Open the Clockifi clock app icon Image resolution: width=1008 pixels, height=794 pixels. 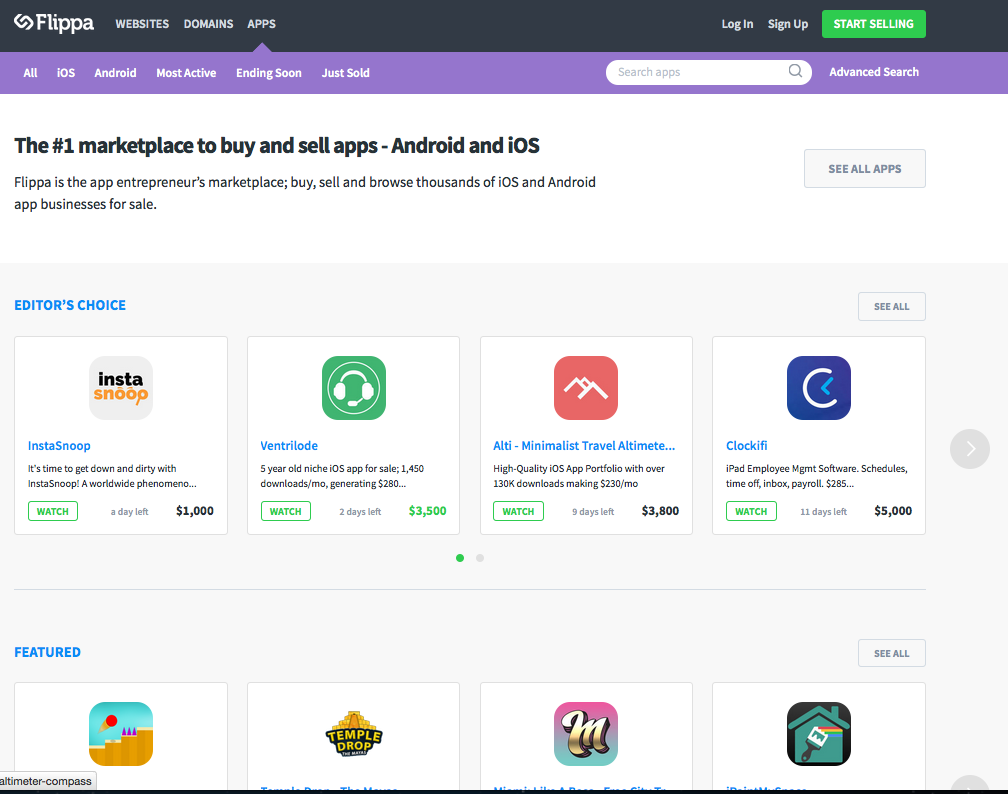[x=818, y=388]
